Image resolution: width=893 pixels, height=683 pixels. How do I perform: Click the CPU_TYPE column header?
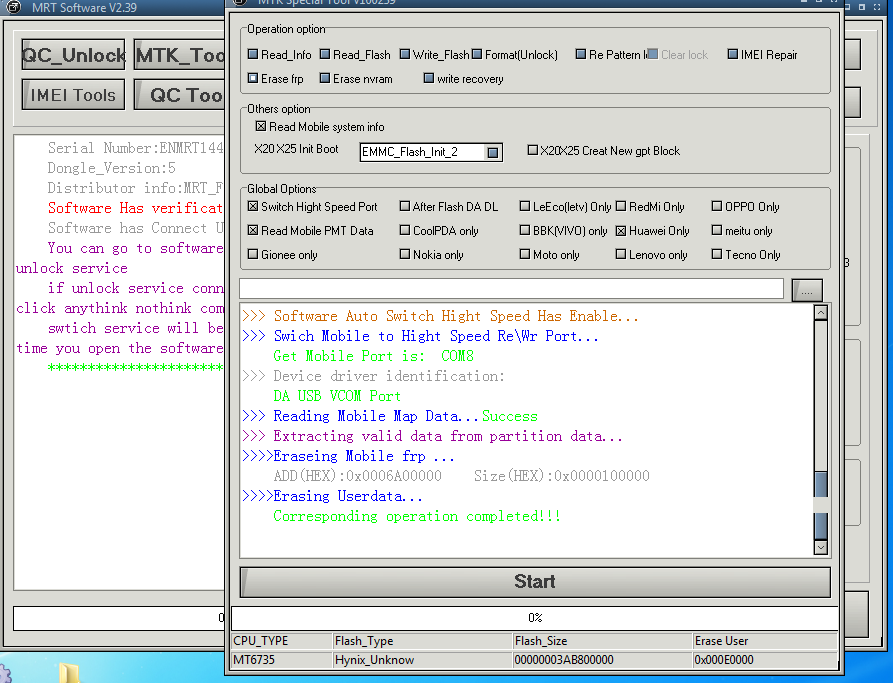282,641
